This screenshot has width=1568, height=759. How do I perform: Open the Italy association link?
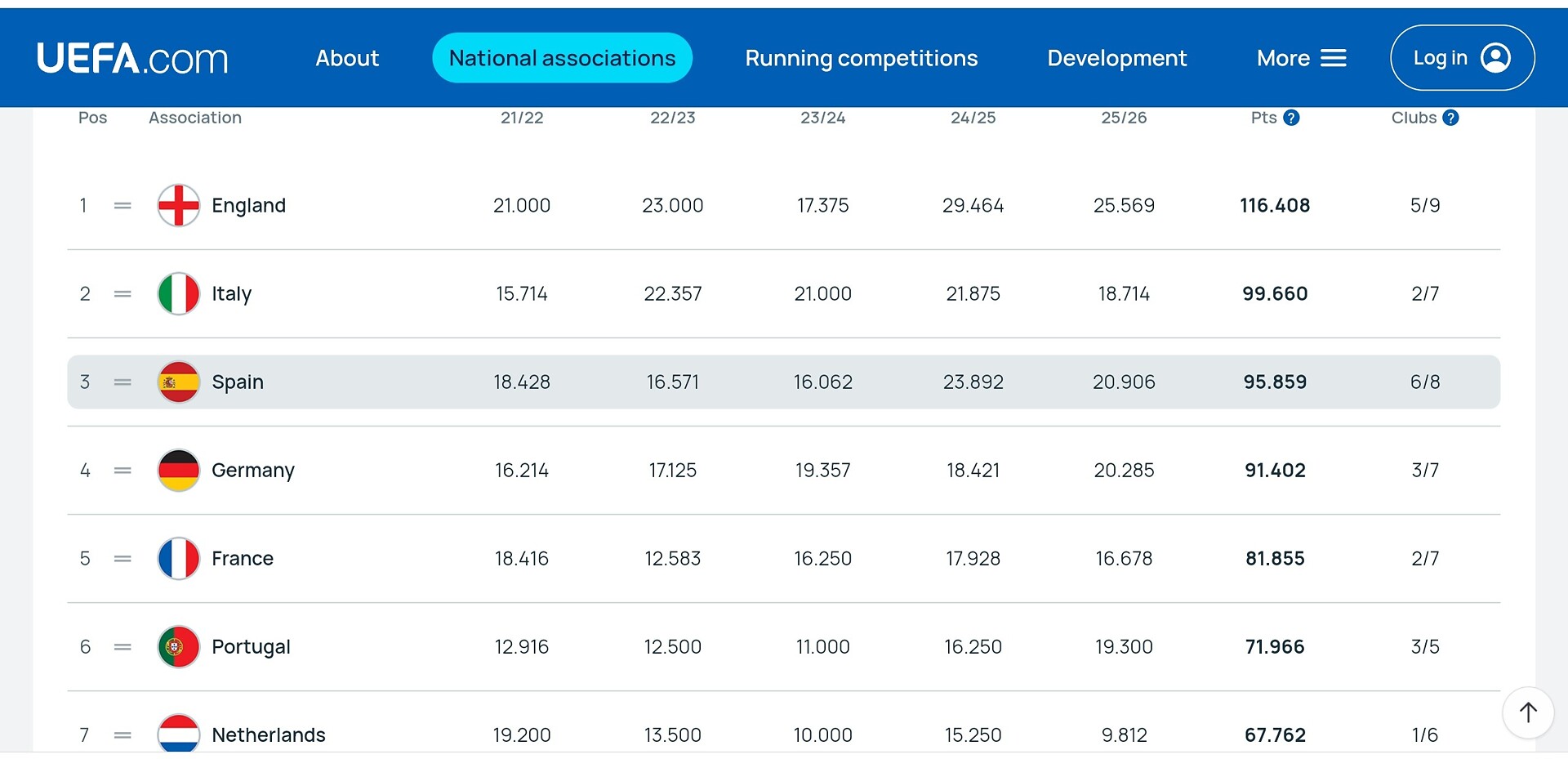pyautogui.click(x=231, y=293)
